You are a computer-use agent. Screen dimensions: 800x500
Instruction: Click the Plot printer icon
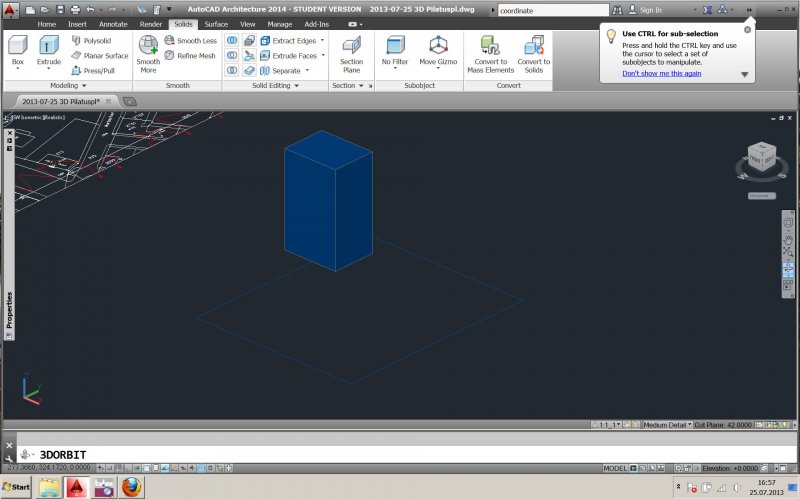75,10
